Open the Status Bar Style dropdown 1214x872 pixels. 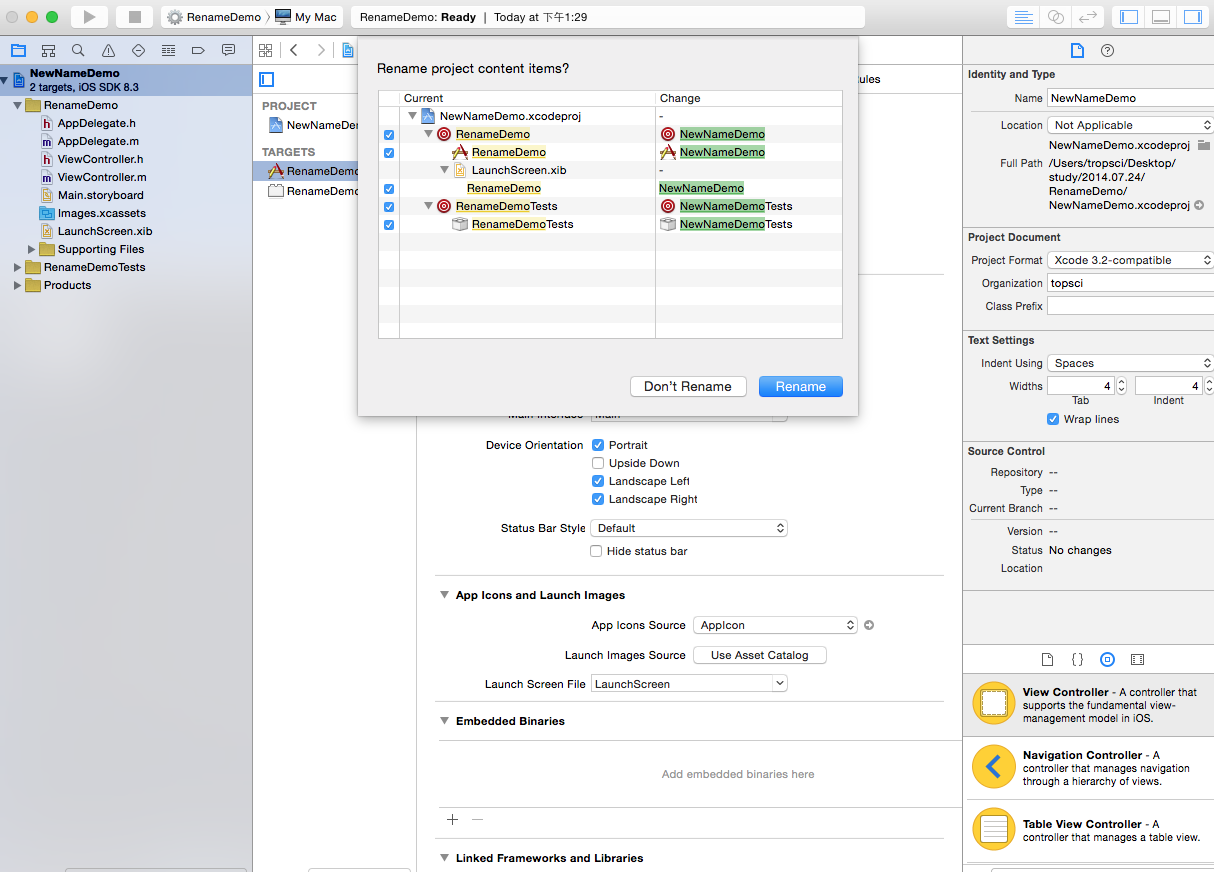689,528
